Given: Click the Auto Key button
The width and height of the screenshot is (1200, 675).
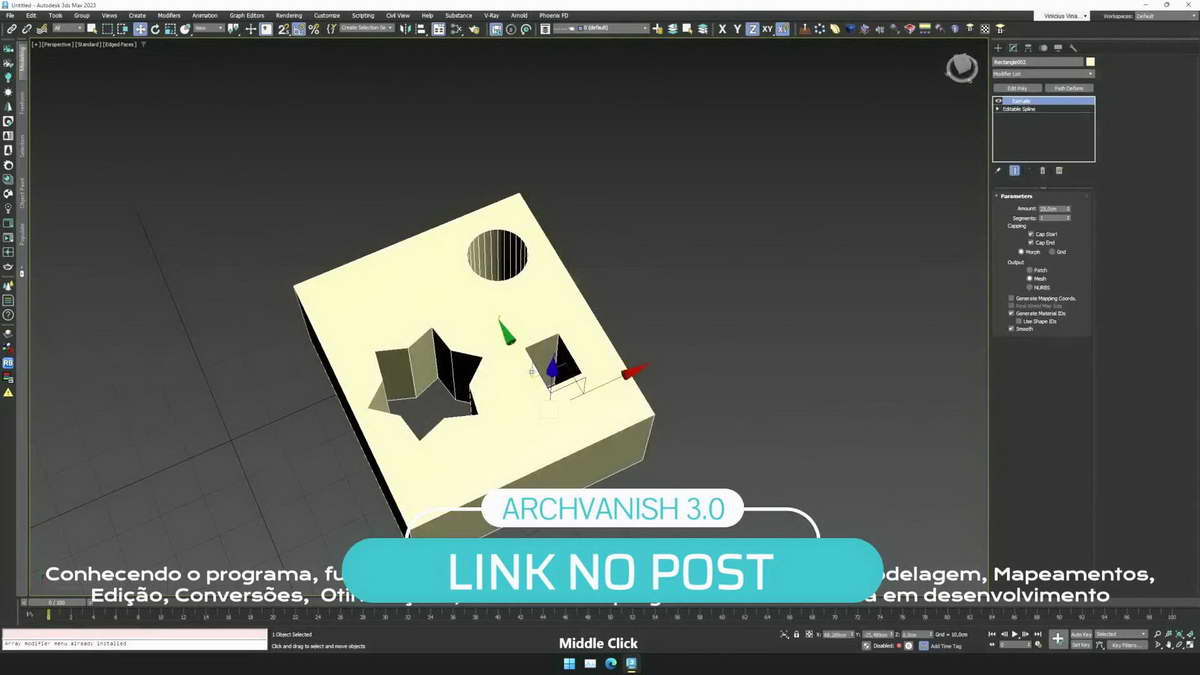Looking at the screenshot, I should pos(1081,634).
